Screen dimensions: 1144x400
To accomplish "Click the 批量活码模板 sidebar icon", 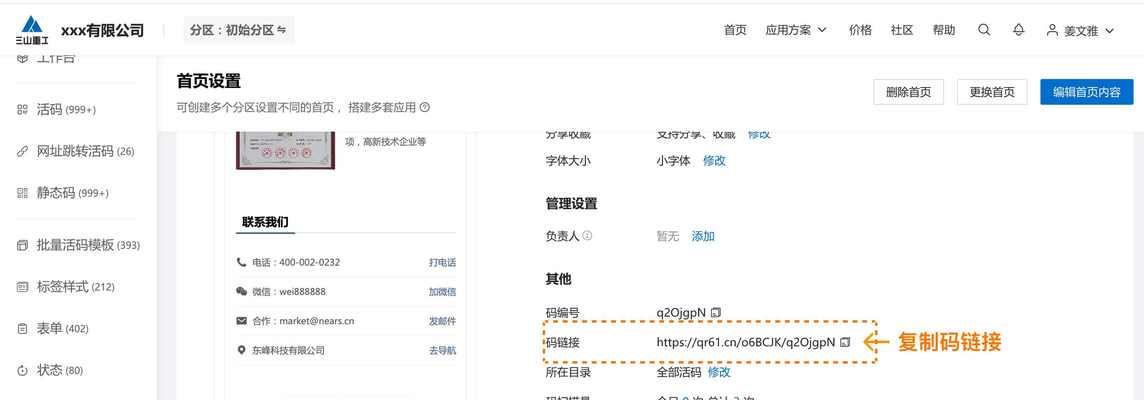I will point(22,245).
